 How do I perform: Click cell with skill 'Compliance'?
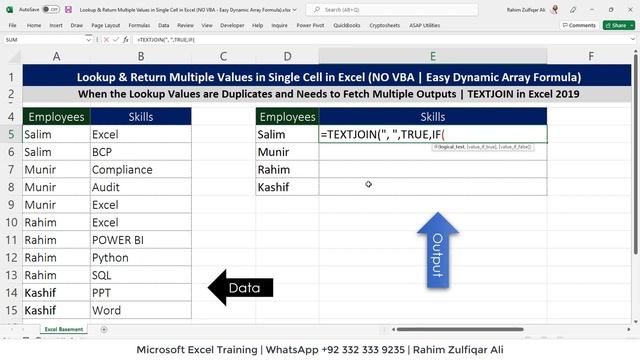[140, 169]
